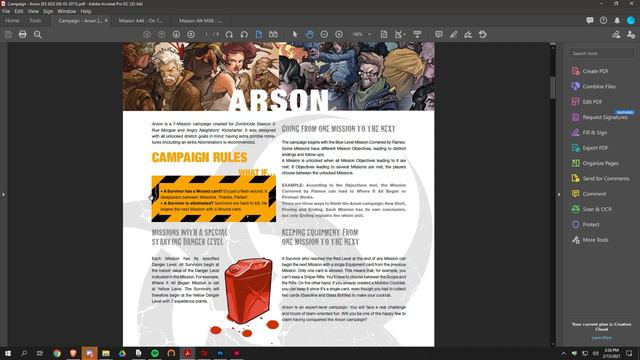Open the Comment tool in right pane

click(x=589, y=194)
